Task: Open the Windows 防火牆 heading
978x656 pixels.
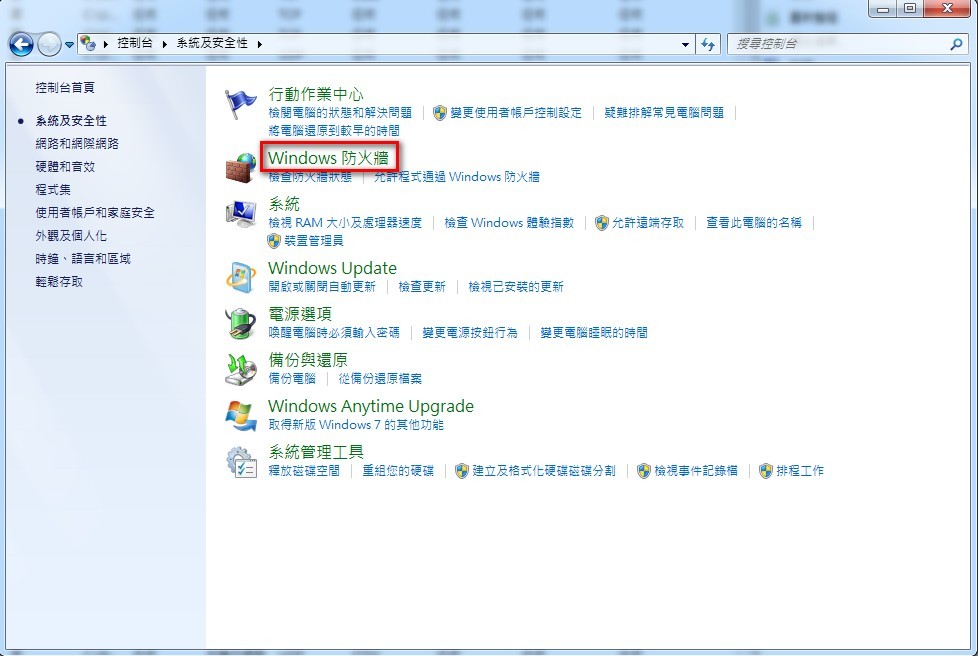Action: (328, 158)
